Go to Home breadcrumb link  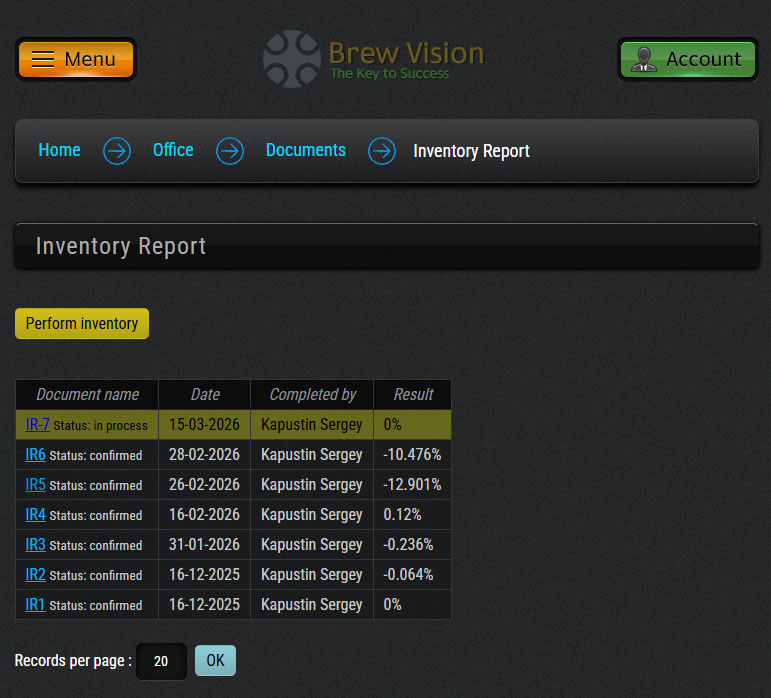pyautogui.click(x=59, y=150)
